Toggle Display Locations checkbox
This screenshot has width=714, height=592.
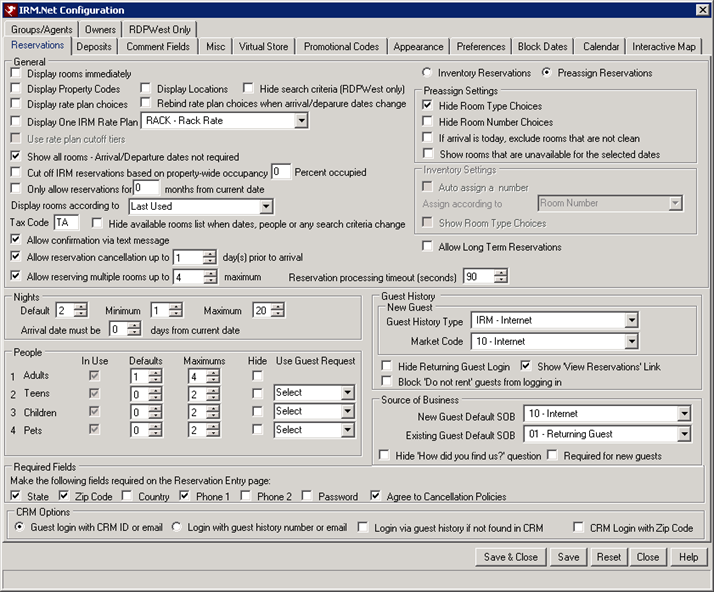[x=146, y=88]
